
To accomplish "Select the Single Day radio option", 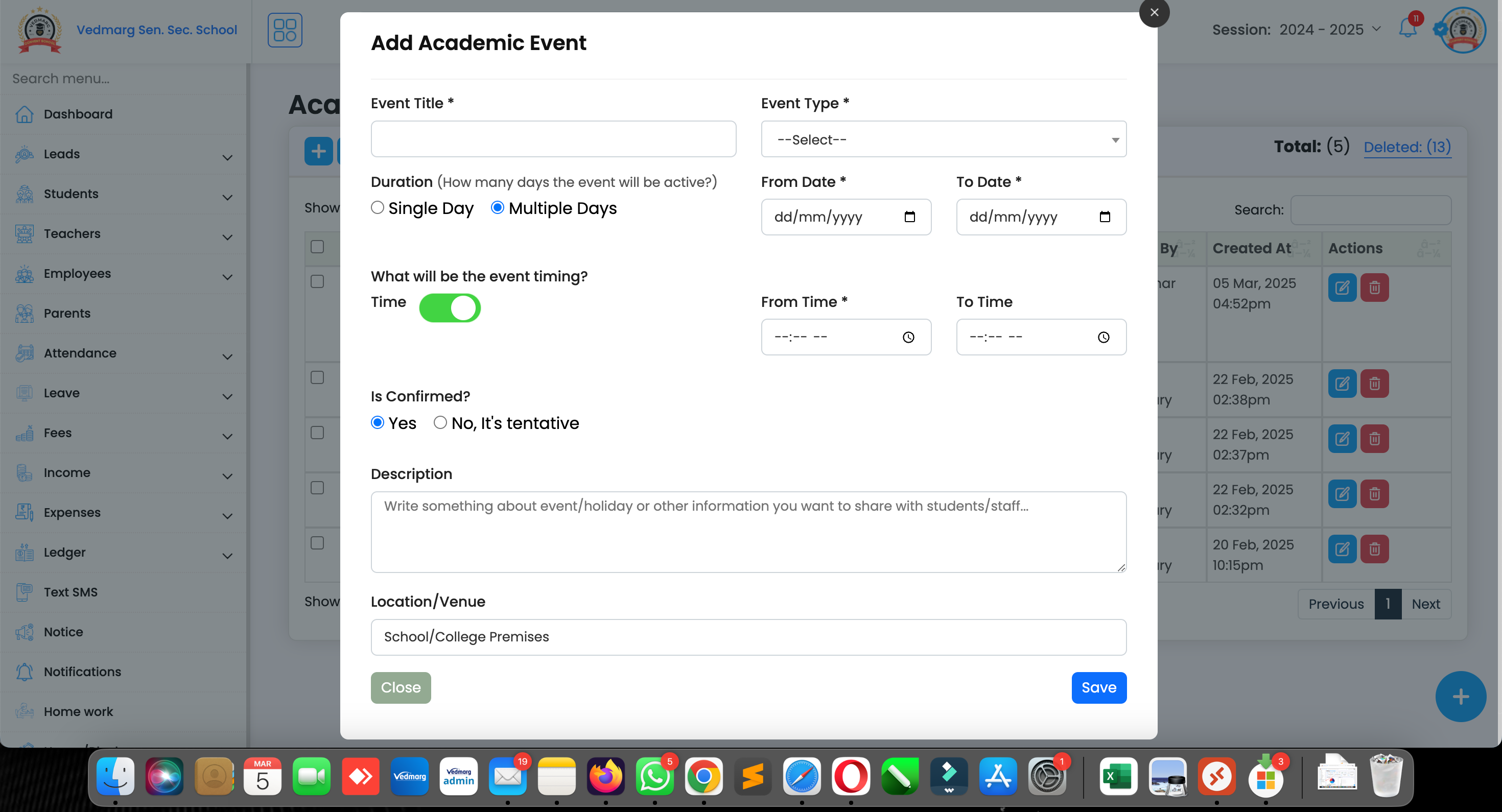I will point(377,207).
